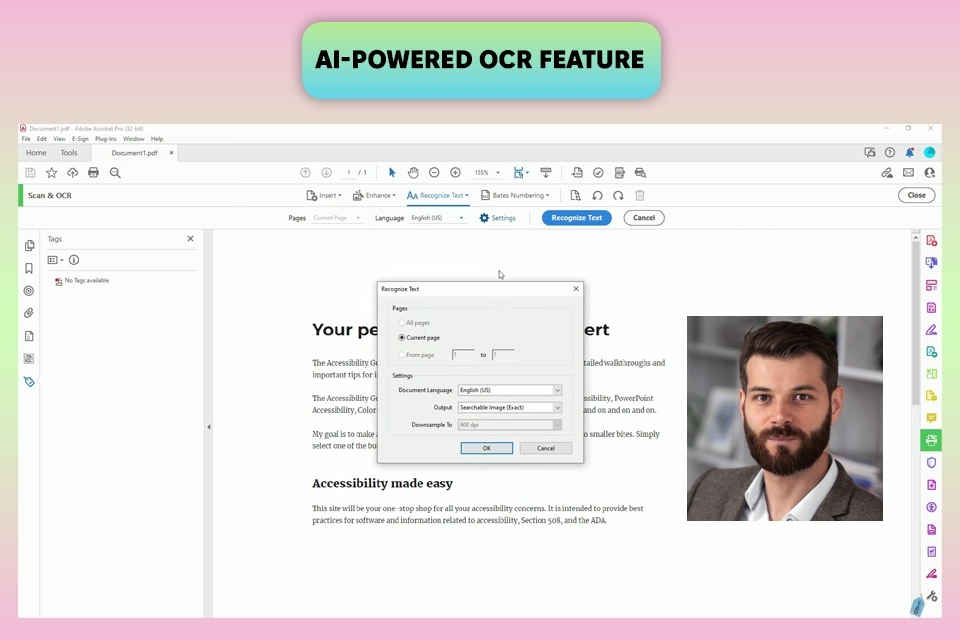Open the search magnifier icon
Viewport: 960px width, 640px height.
115,173
